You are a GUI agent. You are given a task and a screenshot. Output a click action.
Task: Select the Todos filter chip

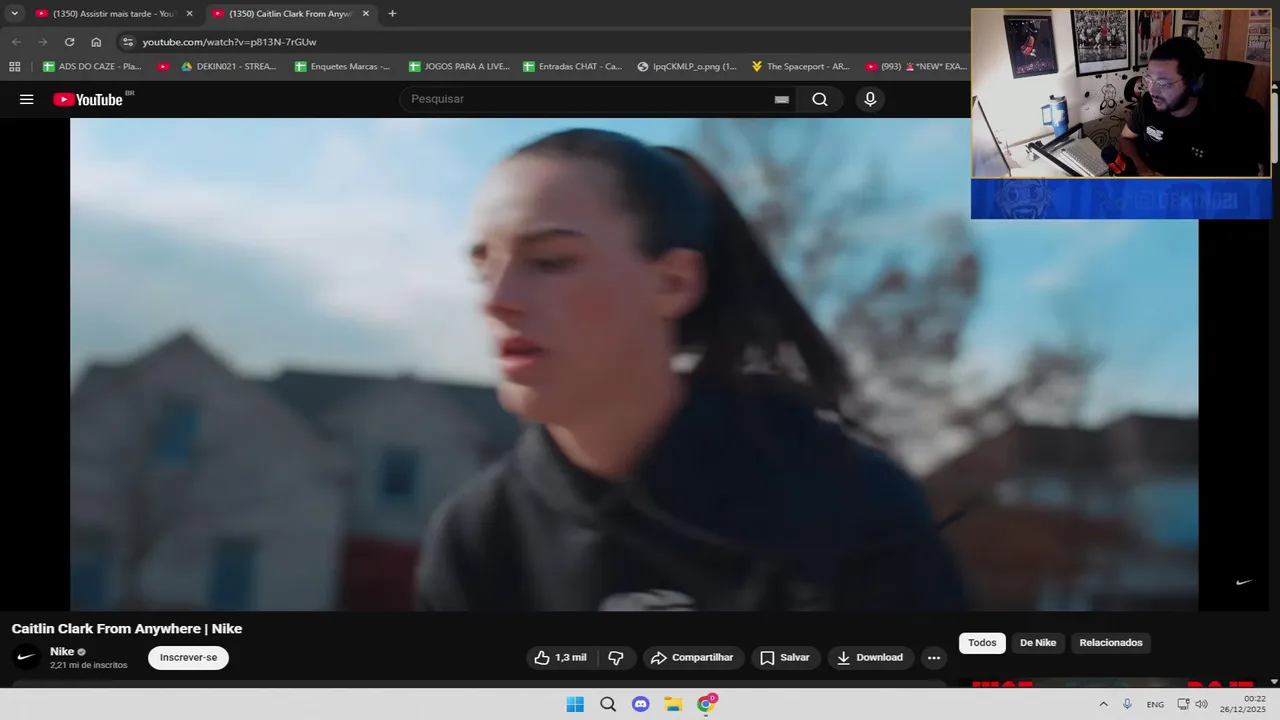tap(982, 643)
